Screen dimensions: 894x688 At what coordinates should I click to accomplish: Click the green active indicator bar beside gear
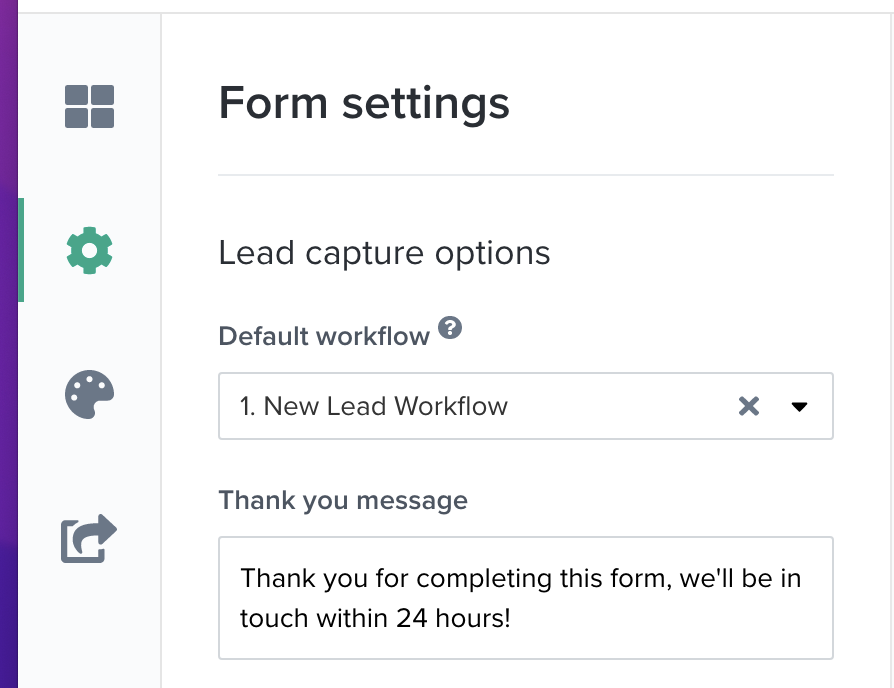pos(20,250)
